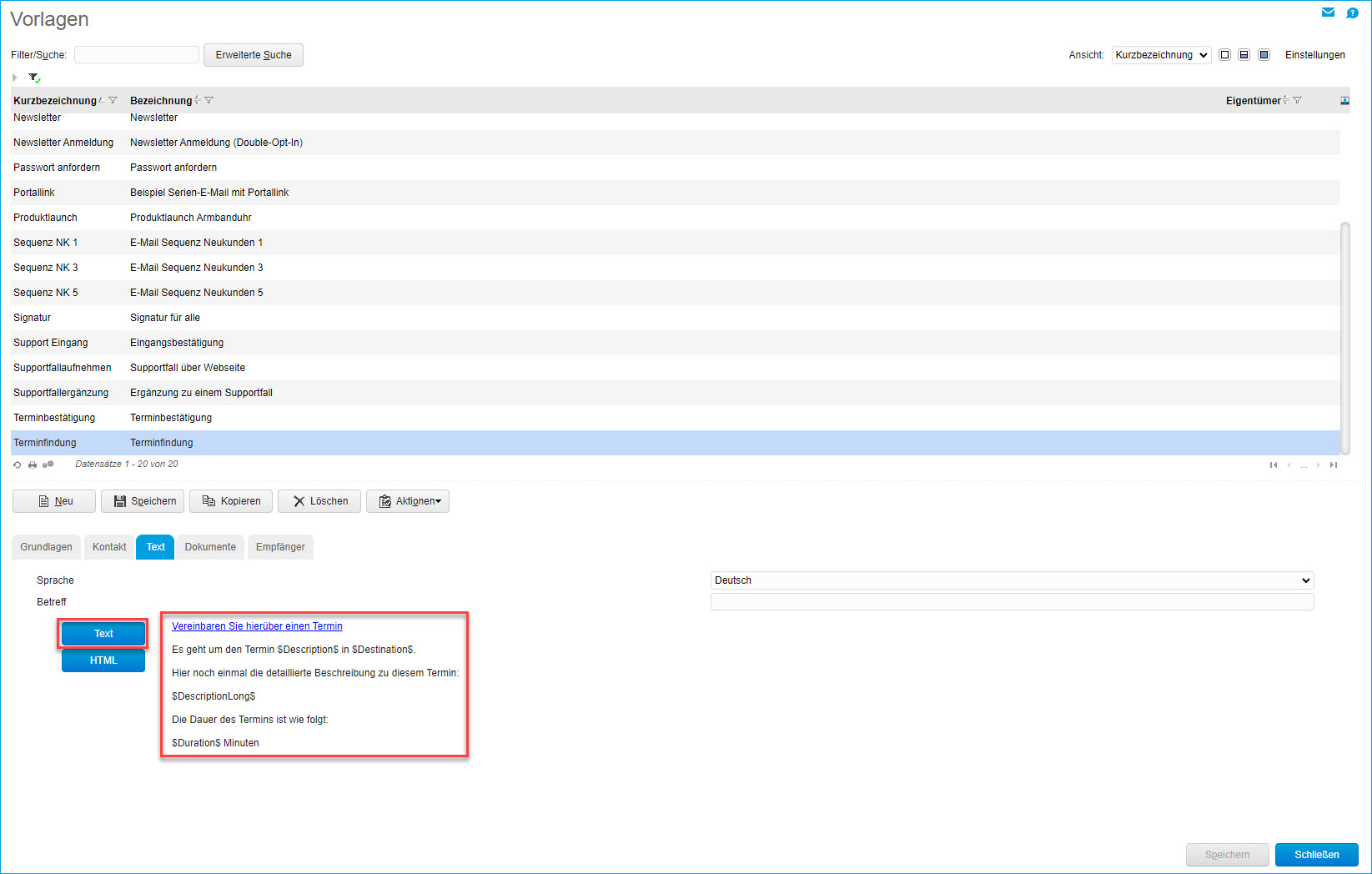Filter the Bezeichnung column
The image size is (1372, 874).
click(x=209, y=100)
